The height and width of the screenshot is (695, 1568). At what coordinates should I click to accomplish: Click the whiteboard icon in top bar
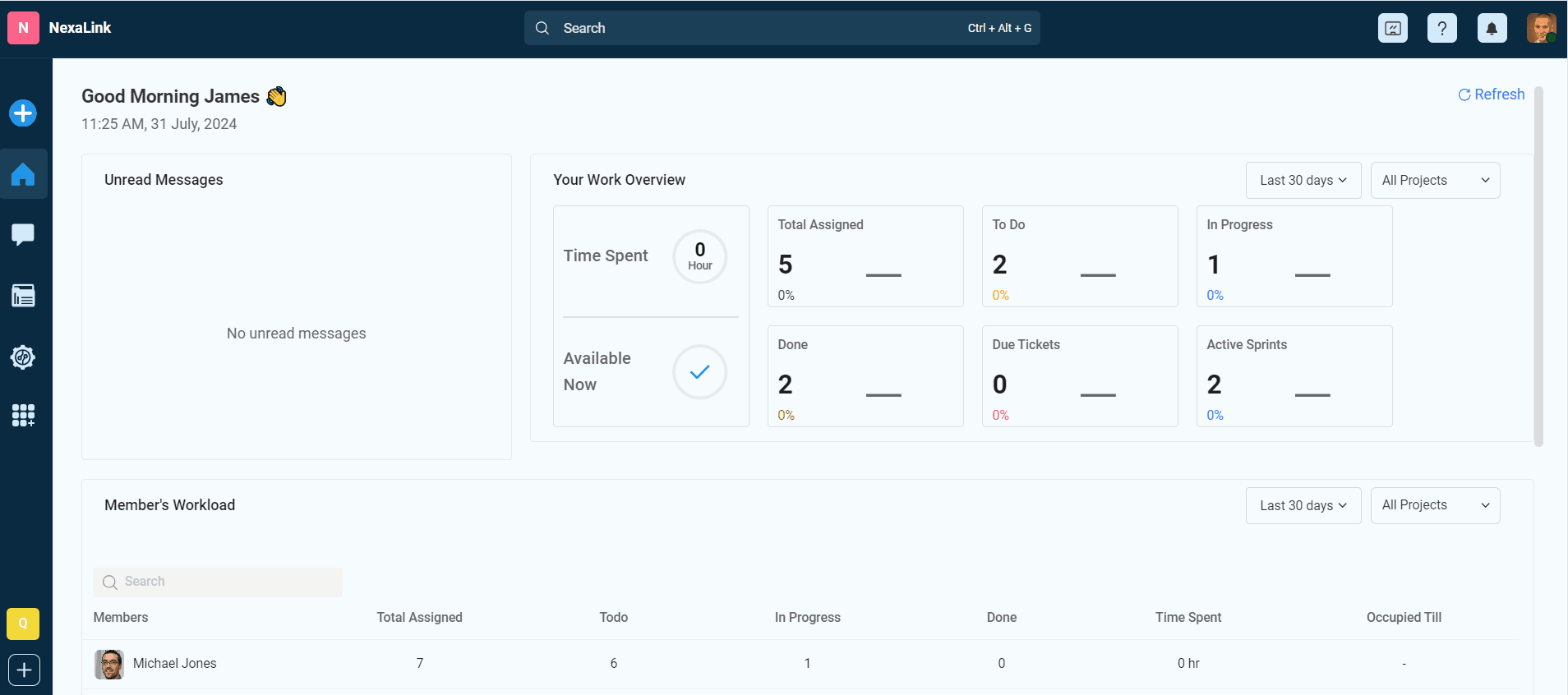tap(1393, 29)
